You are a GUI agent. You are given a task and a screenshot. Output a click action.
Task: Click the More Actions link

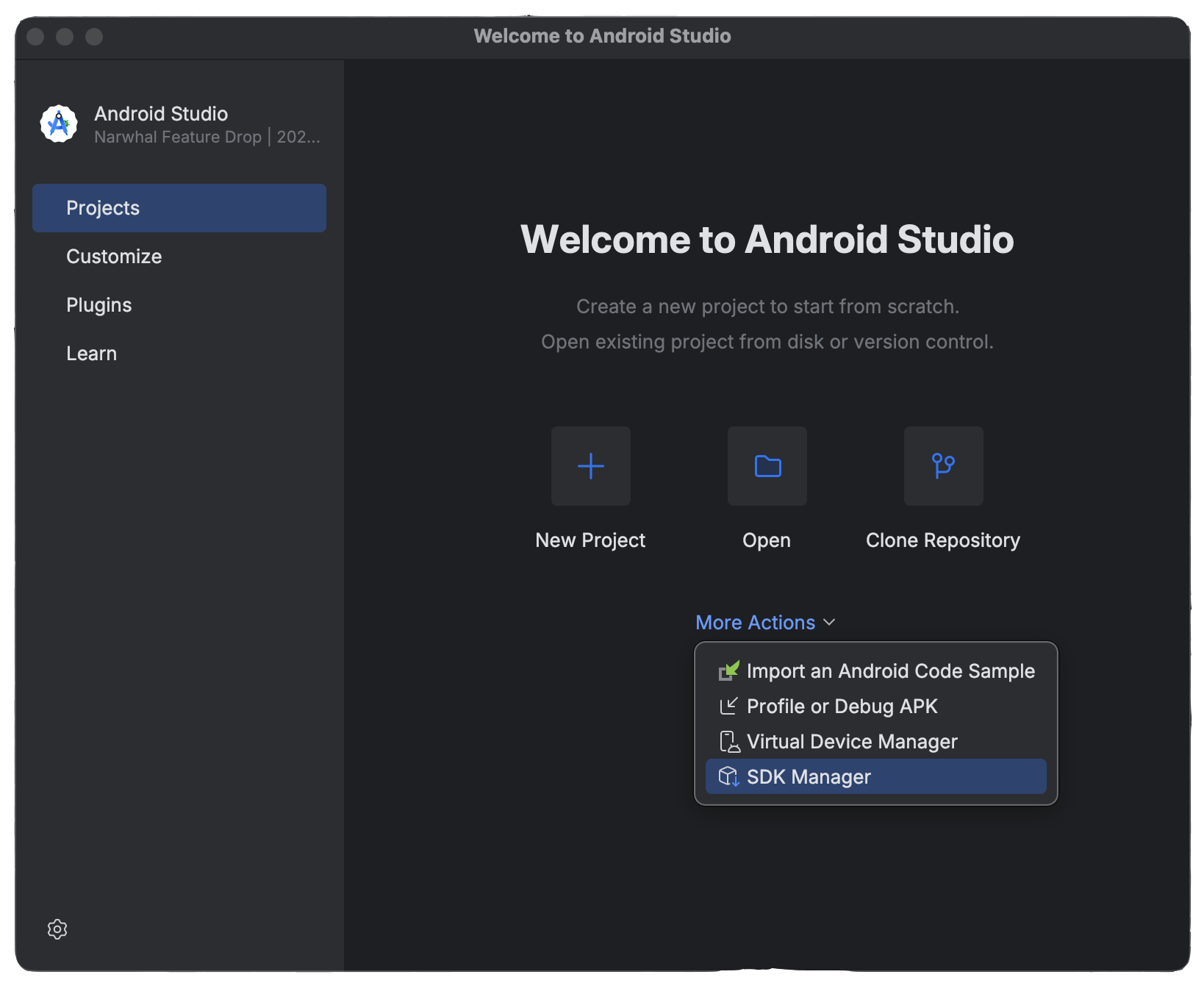coord(756,622)
